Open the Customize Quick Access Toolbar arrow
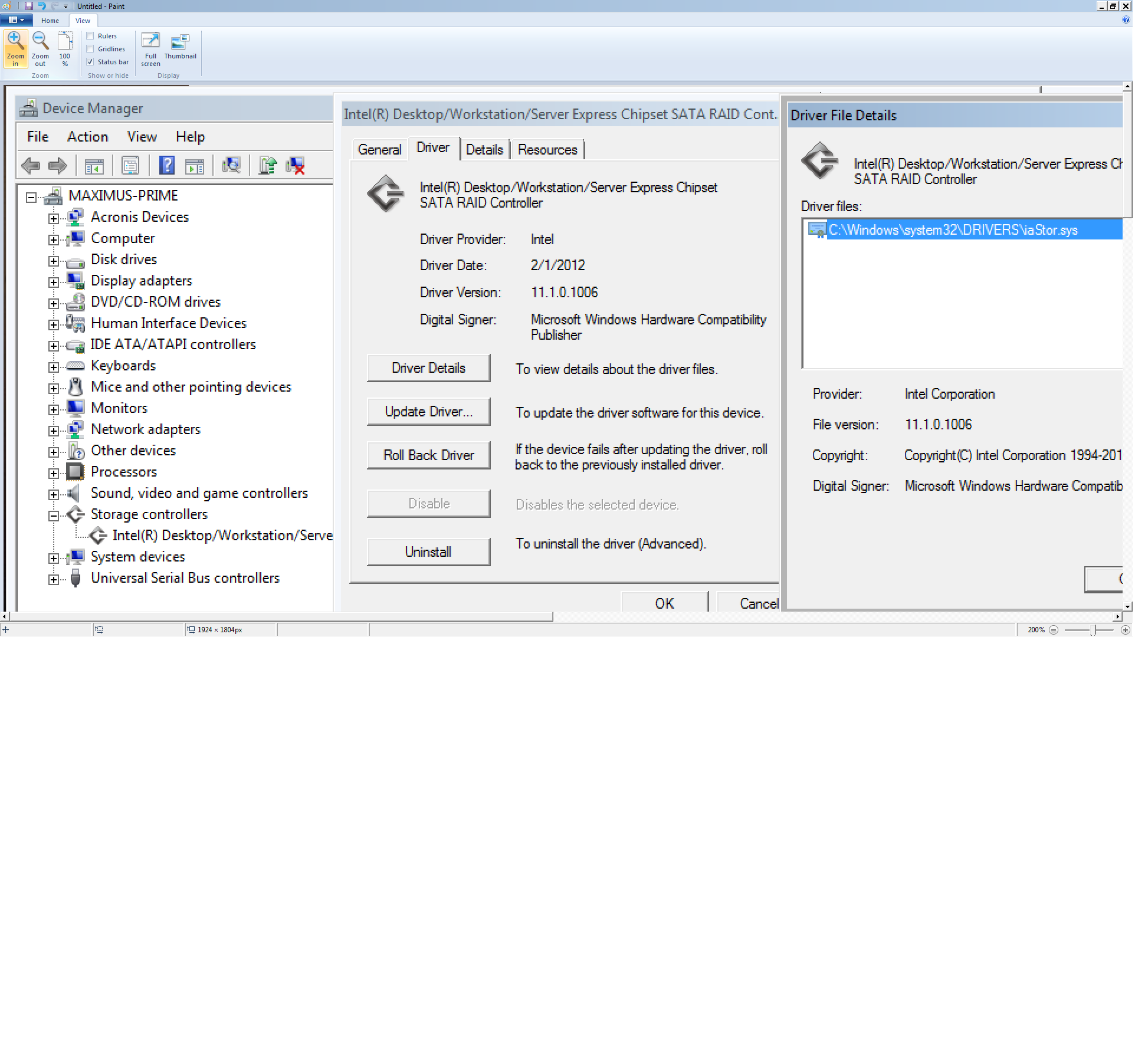The image size is (1135, 1064). (65, 6)
